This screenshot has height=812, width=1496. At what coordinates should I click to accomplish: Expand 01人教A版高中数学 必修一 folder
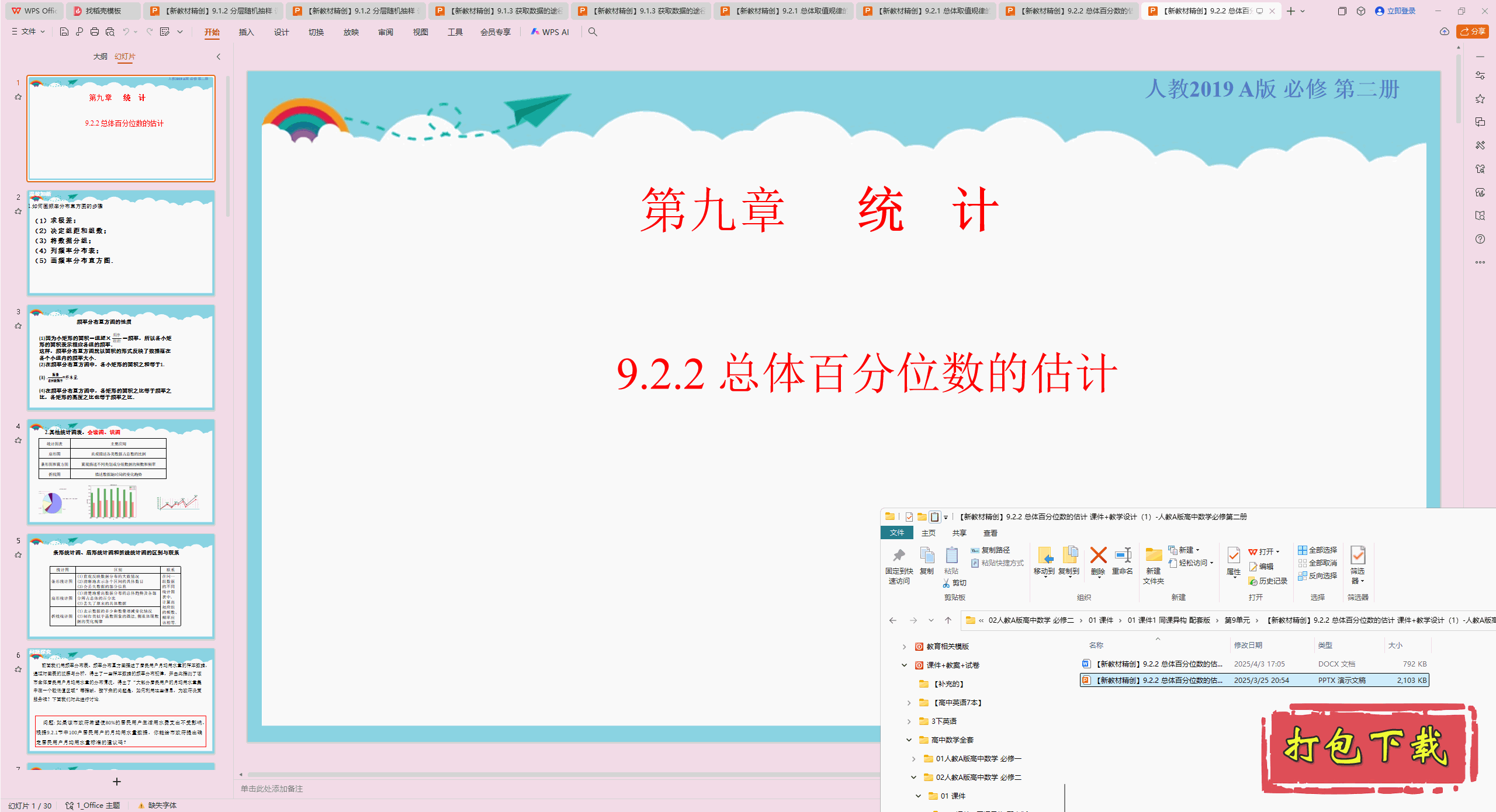pyautogui.click(x=913, y=759)
